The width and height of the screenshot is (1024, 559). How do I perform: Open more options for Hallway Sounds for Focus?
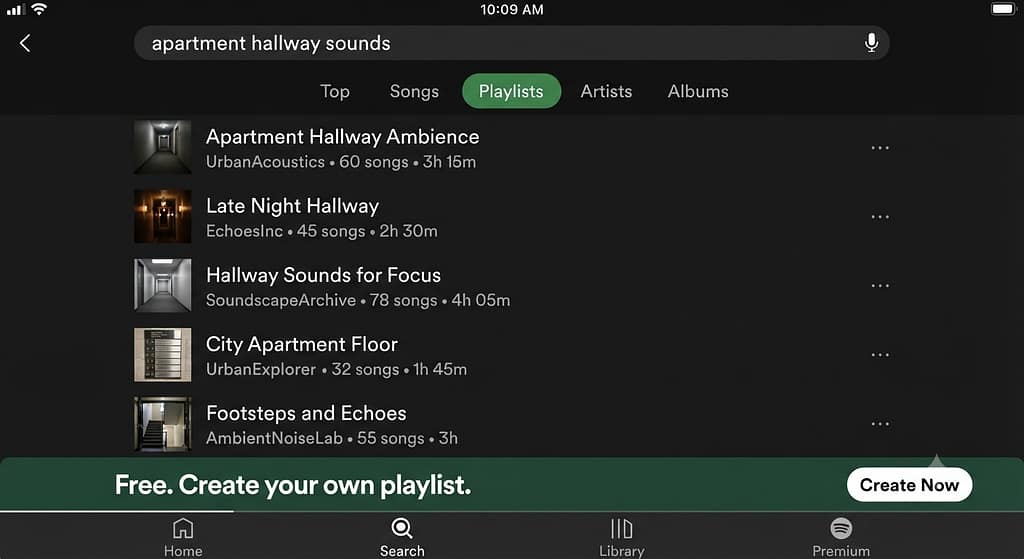coord(880,285)
